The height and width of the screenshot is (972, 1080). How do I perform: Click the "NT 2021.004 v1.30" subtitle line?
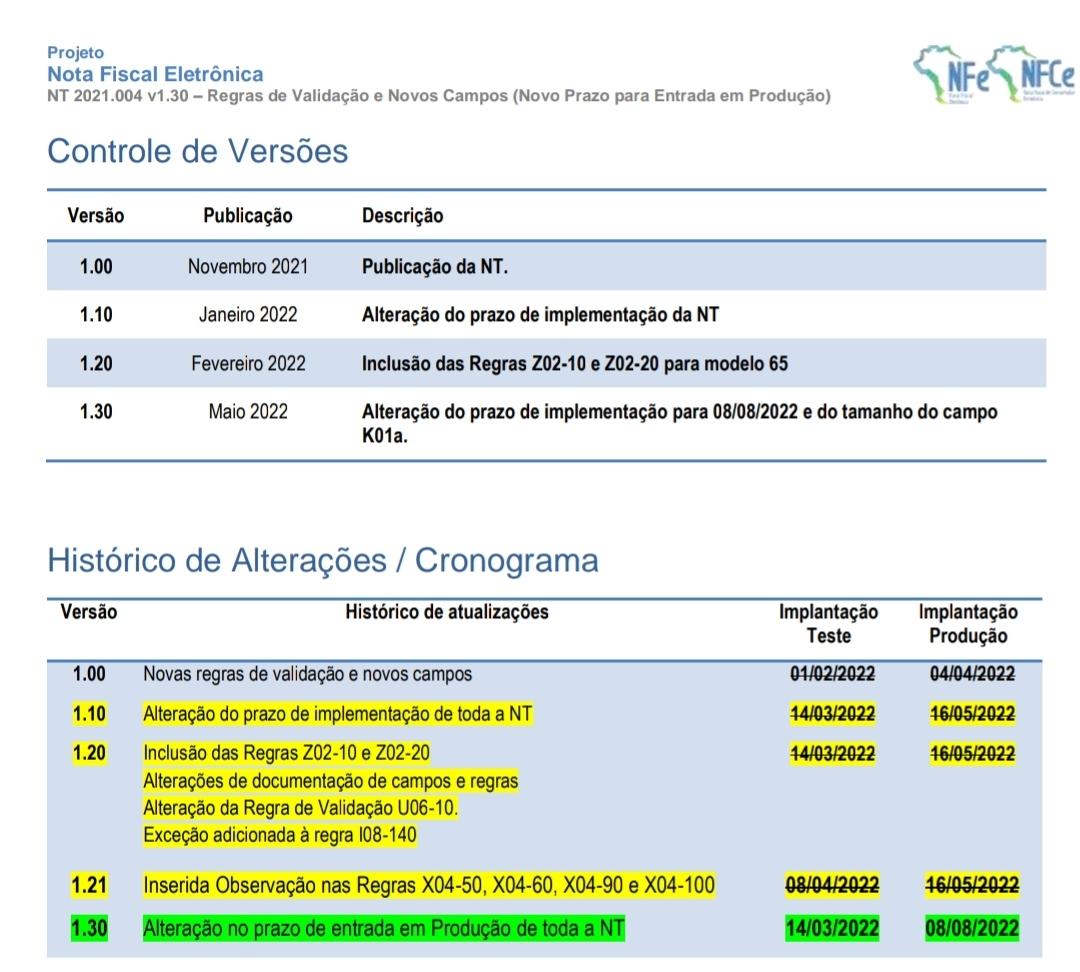(439, 96)
